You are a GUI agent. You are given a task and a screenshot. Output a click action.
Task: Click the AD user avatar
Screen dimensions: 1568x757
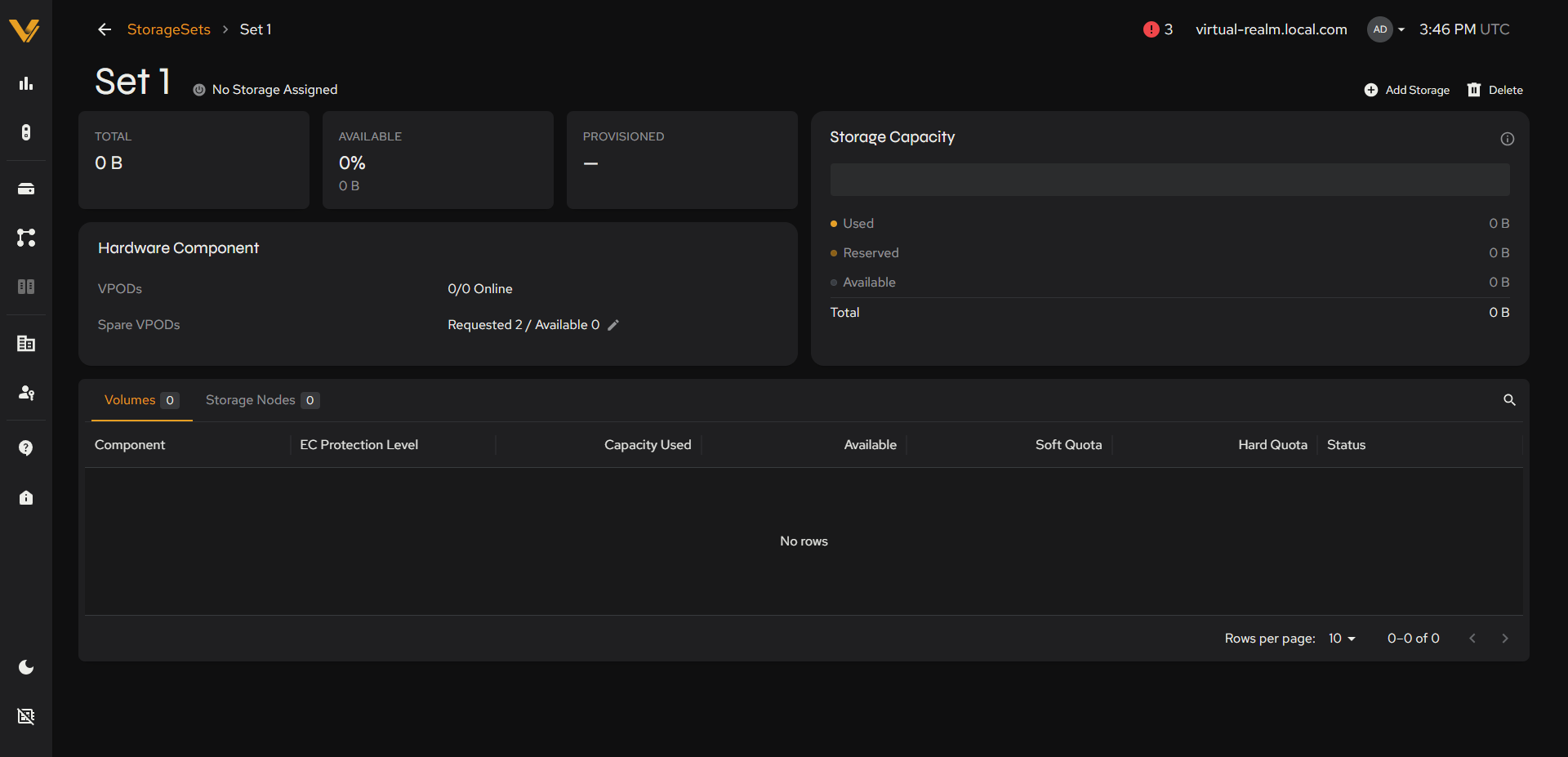click(x=1379, y=29)
